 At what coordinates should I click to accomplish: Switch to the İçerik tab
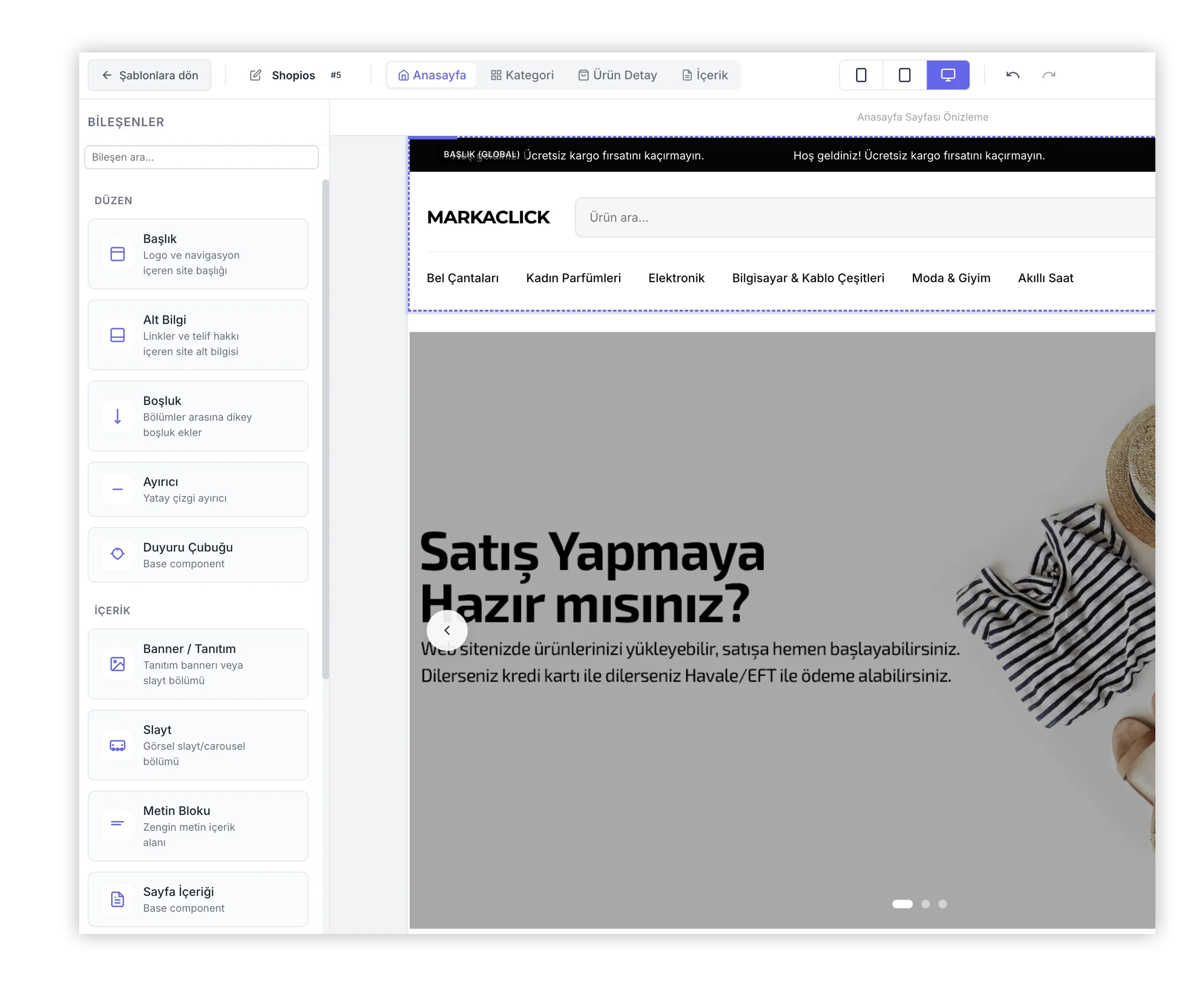[705, 75]
